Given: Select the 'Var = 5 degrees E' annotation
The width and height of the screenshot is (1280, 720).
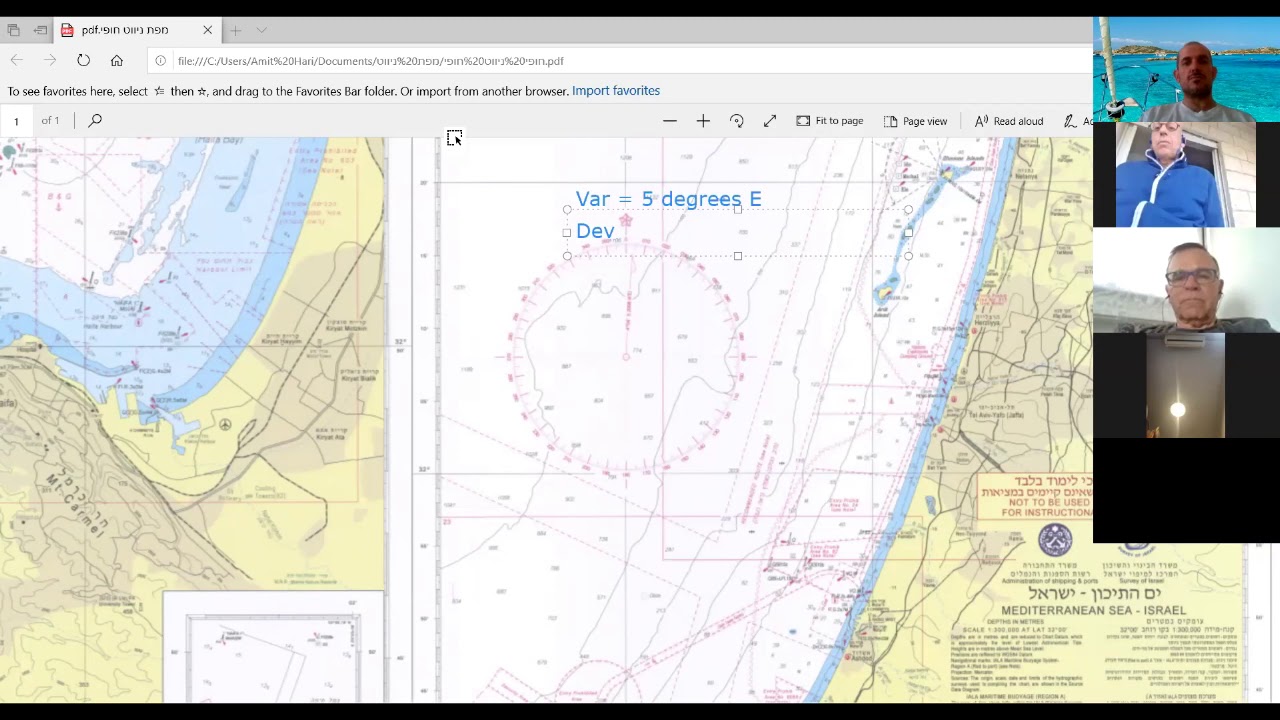Looking at the screenshot, I should tap(668, 199).
